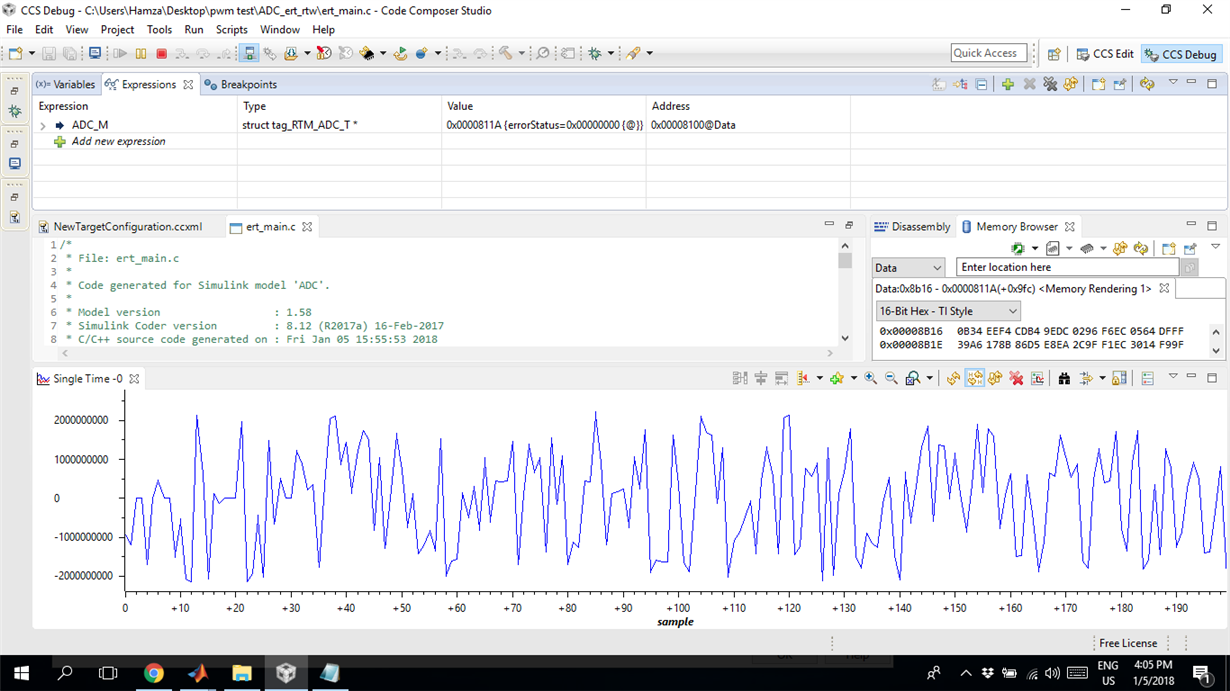Click the Resume debug icon
This screenshot has width=1230, height=691.
tap(122, 53)
